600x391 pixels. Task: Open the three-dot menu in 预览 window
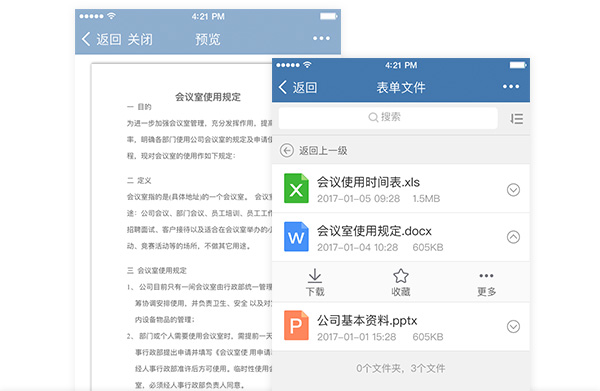(321, 38)
